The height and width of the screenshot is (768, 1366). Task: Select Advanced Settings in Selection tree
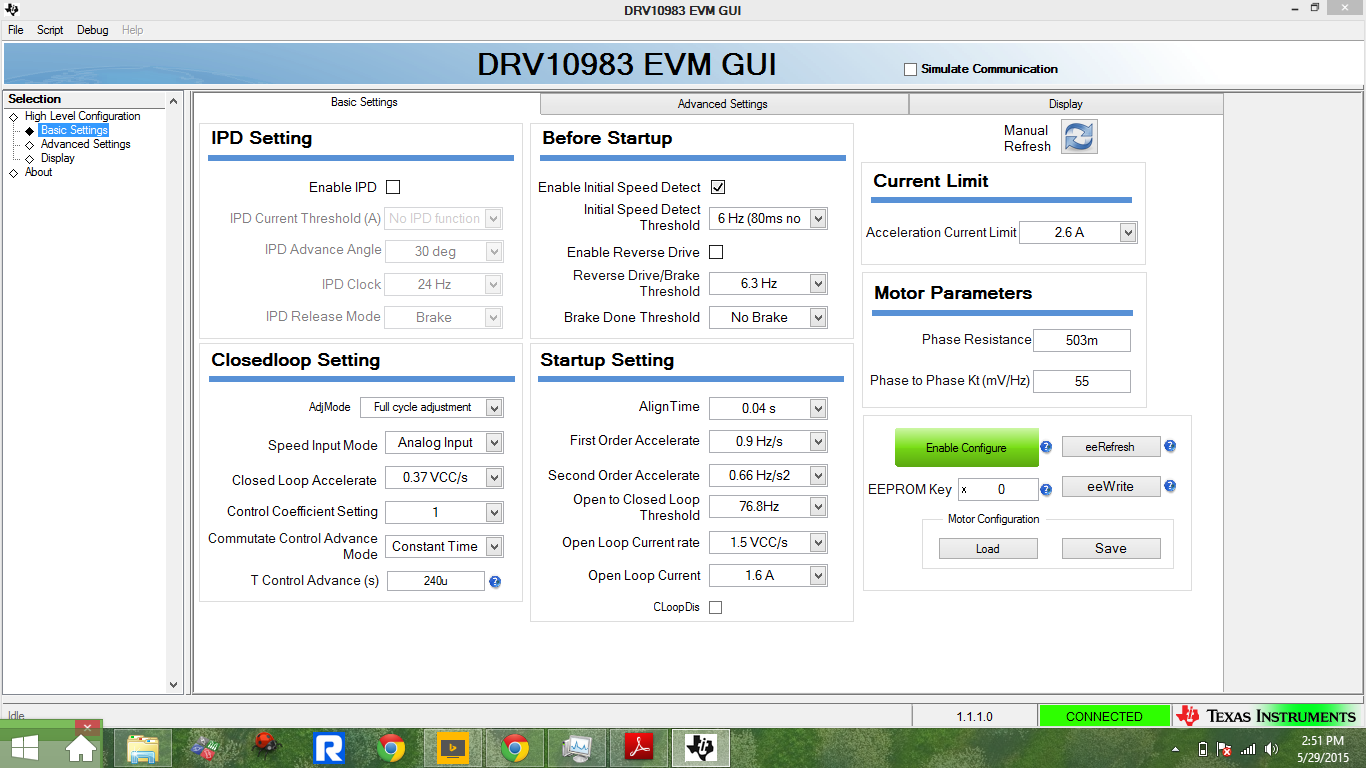coord(86,144)
